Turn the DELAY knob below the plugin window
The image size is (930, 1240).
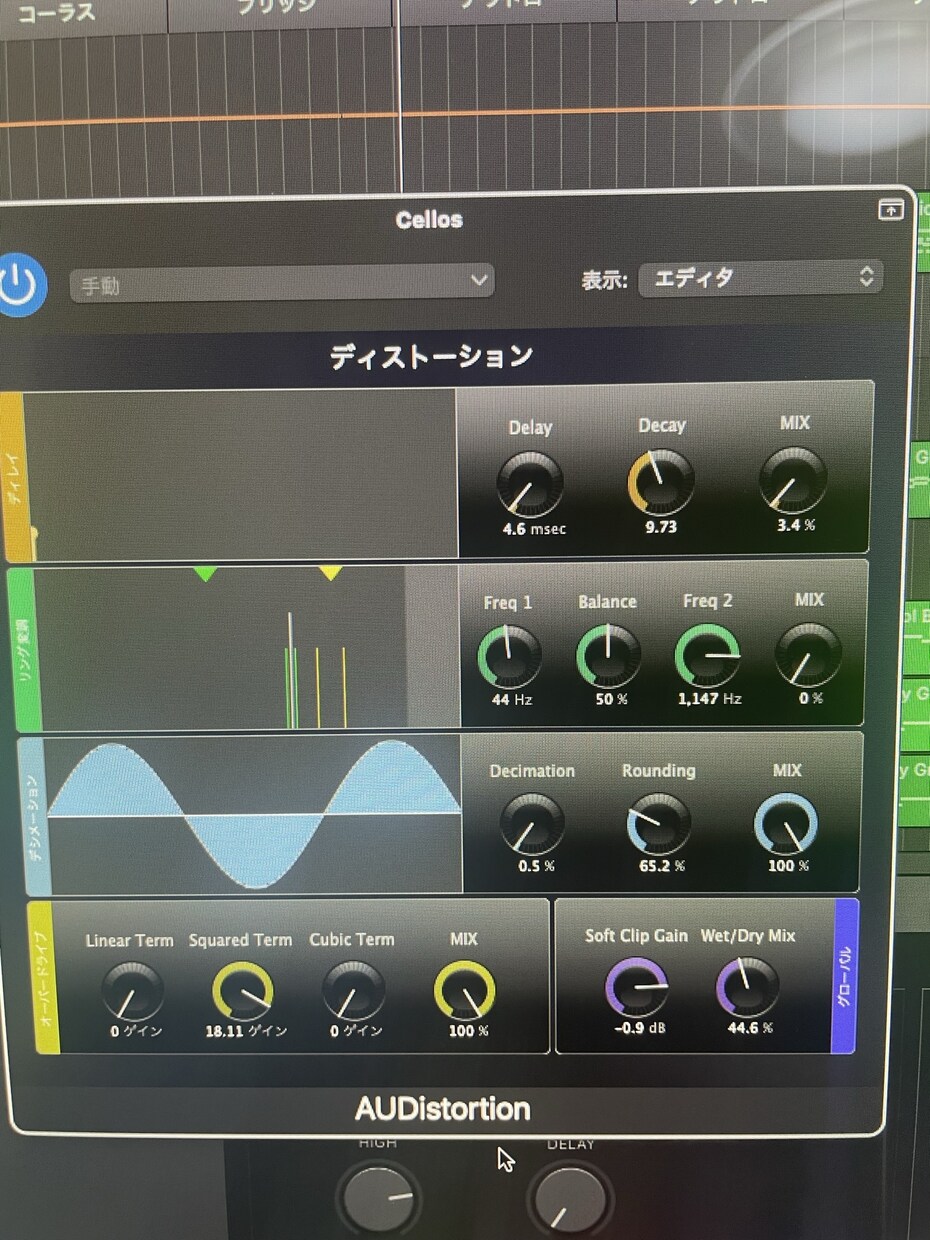(568, 1198)
